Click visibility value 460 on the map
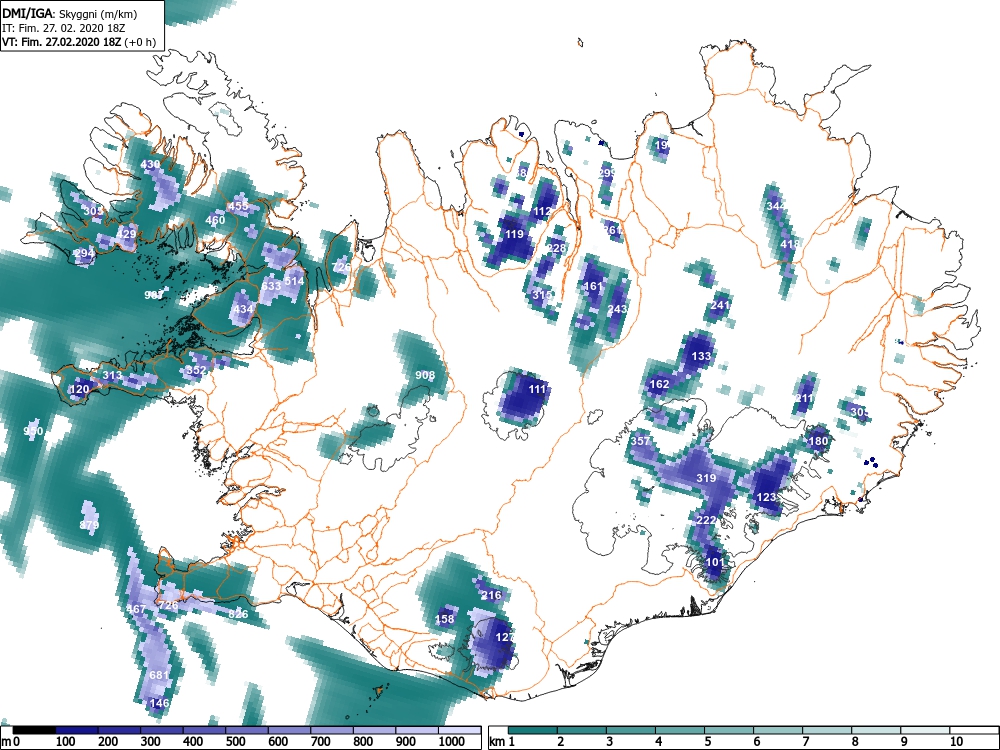This screenshot has height=750, width=1000. (215, 220)
